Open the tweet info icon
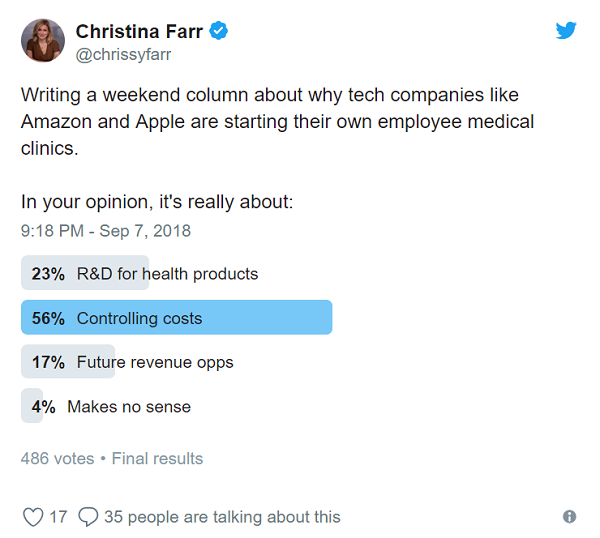This screenshot has height=538, width=600. [x=569, y=517]
